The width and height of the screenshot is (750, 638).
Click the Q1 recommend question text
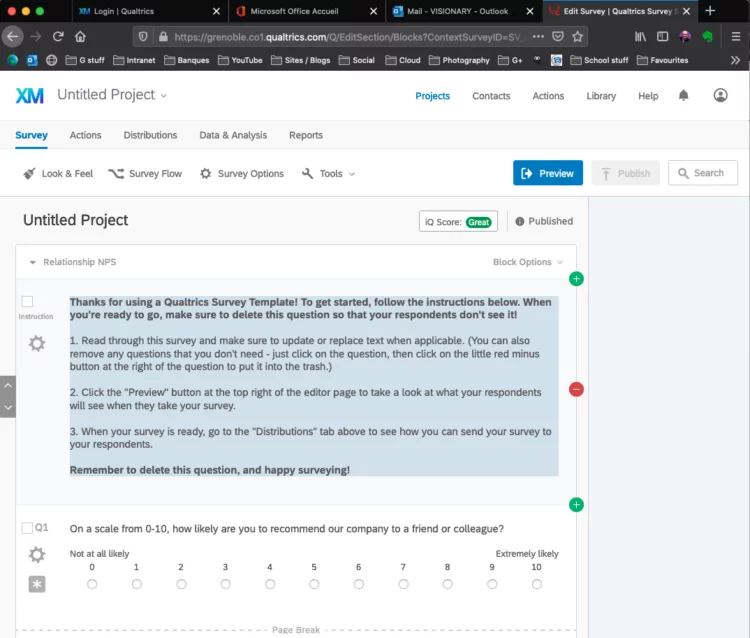(x=287, y=528)
